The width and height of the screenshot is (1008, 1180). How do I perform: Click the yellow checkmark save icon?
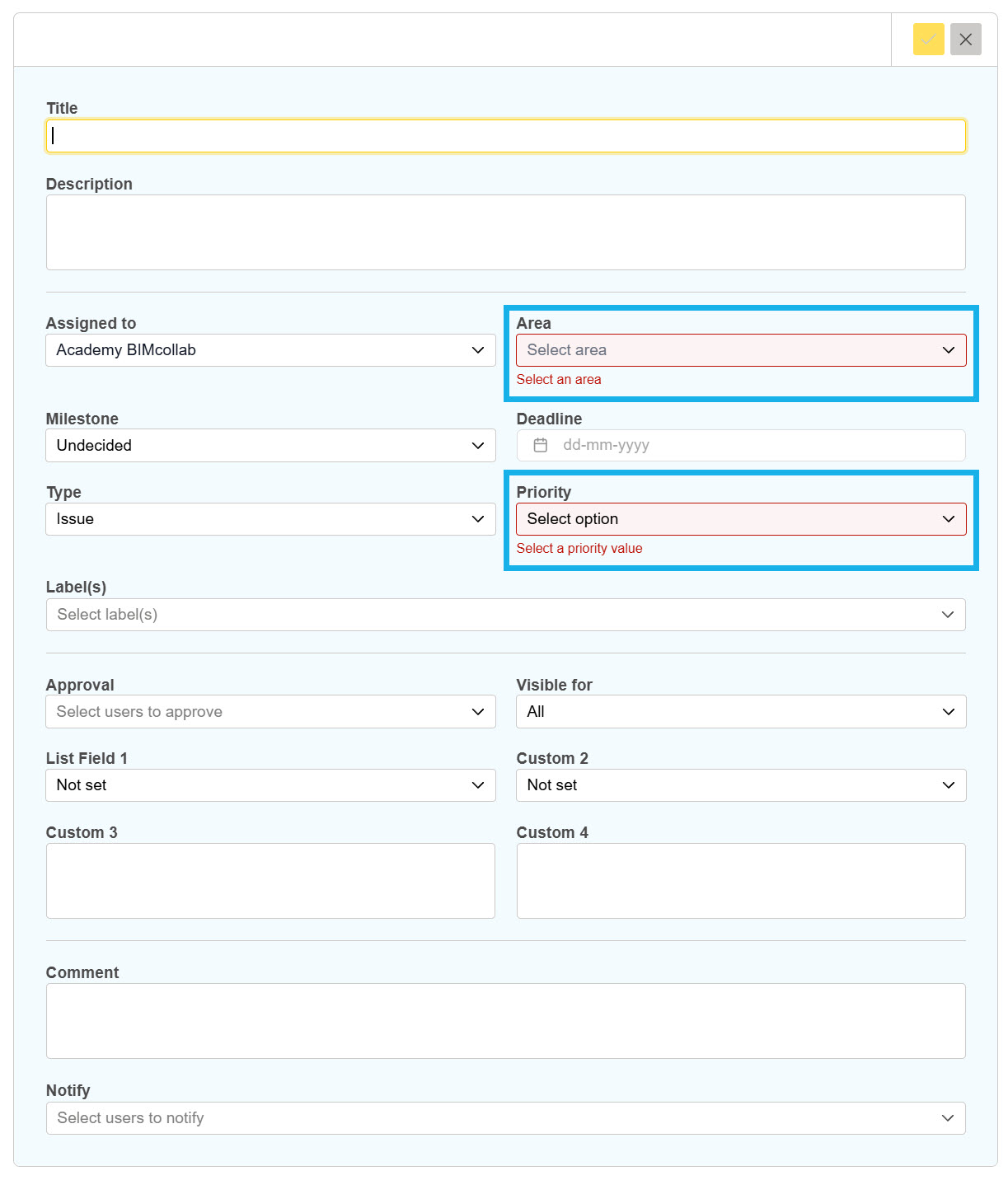point(928,40)
